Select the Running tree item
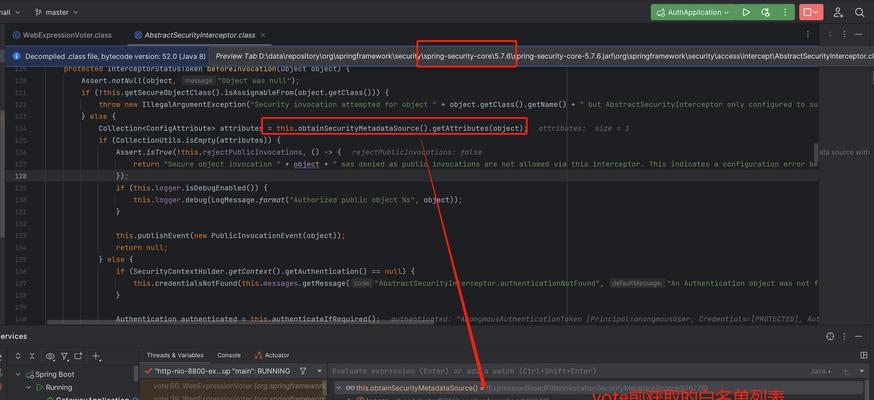This screenshot has height=400, width=874. coord(54,387)
